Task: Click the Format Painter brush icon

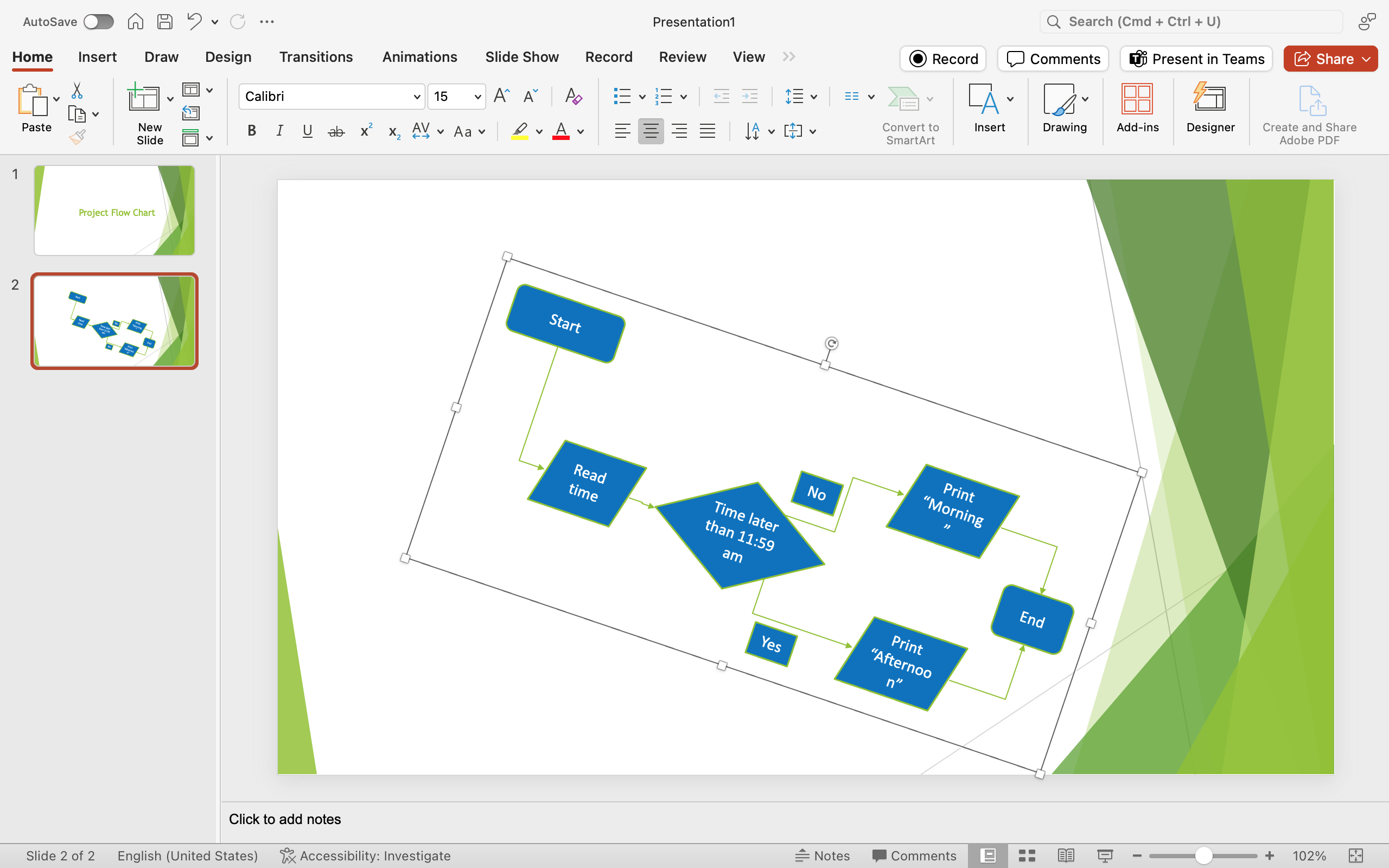Action: [77, 137]
